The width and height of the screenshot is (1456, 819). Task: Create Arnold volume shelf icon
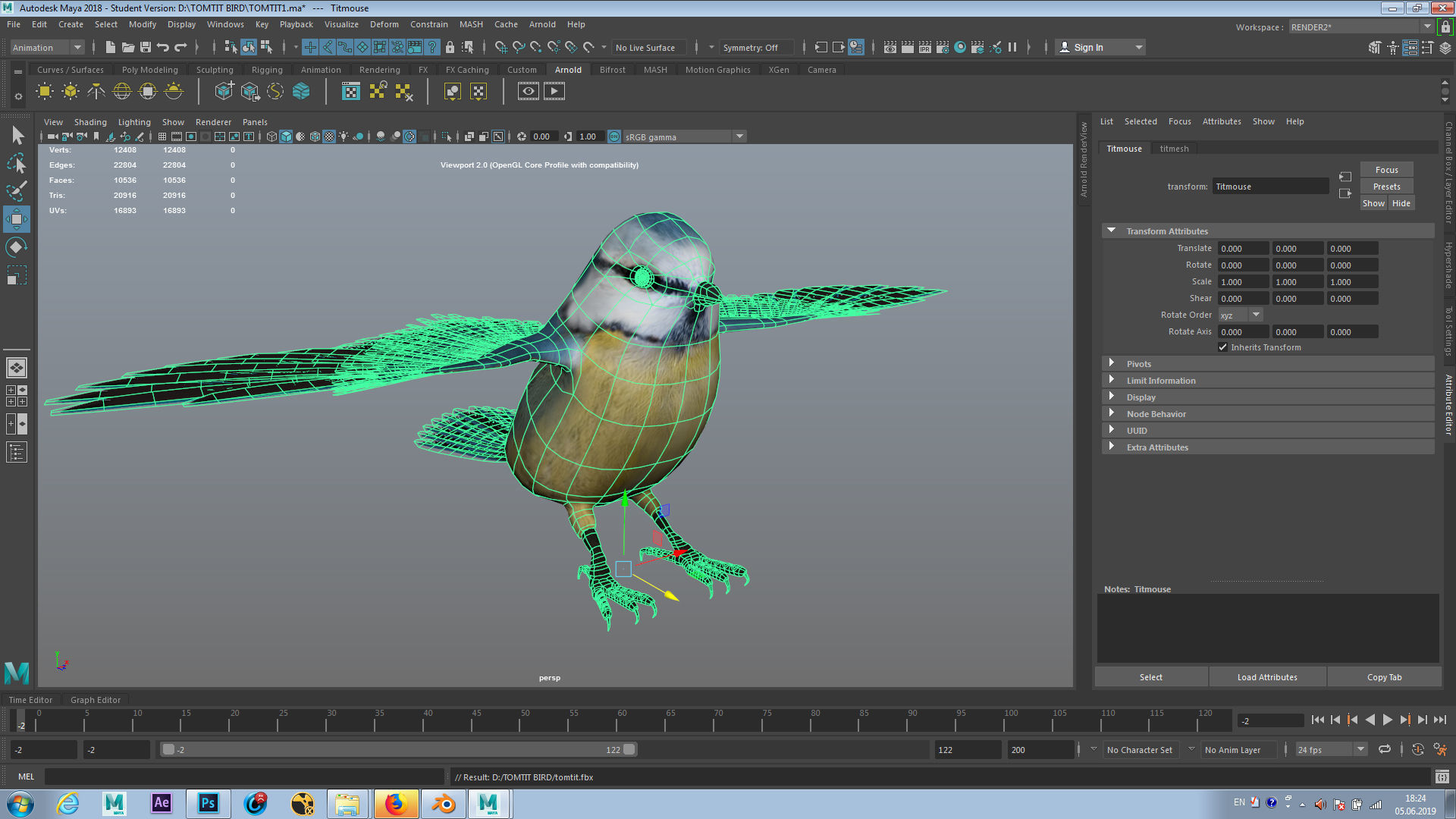(x=301, y=92)
